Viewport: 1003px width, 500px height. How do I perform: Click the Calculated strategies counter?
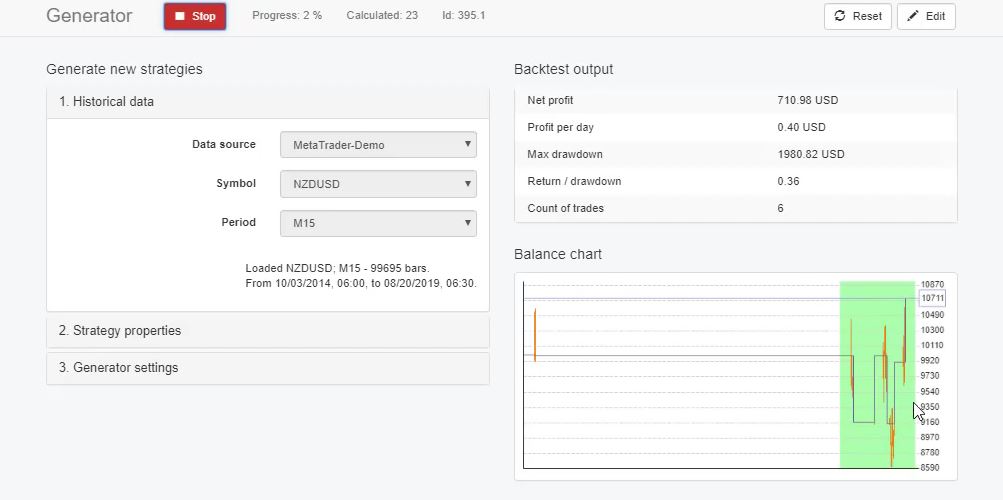(382, 16)
